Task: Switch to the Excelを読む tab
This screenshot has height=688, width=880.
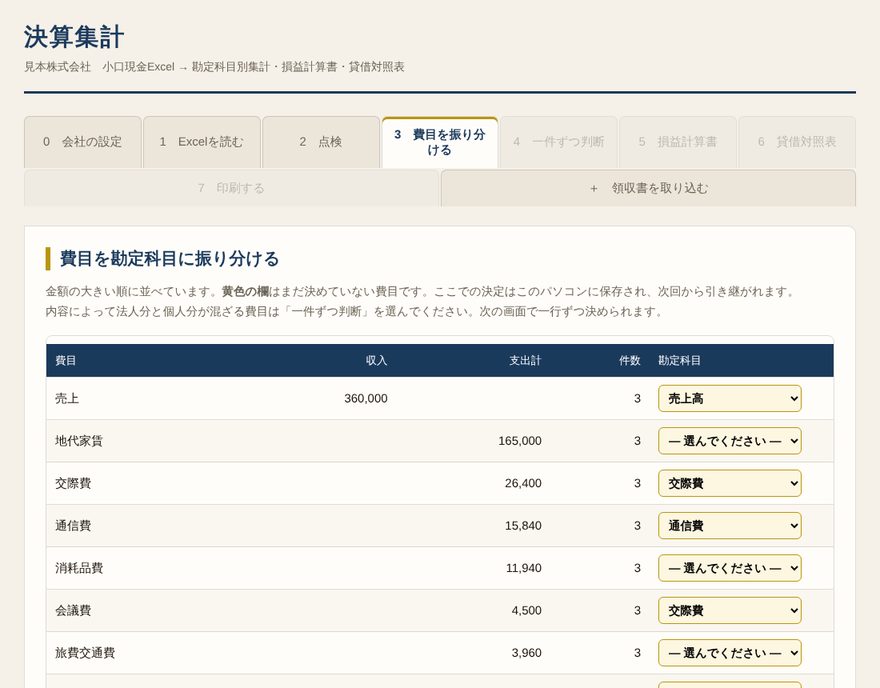Action: 202,142
